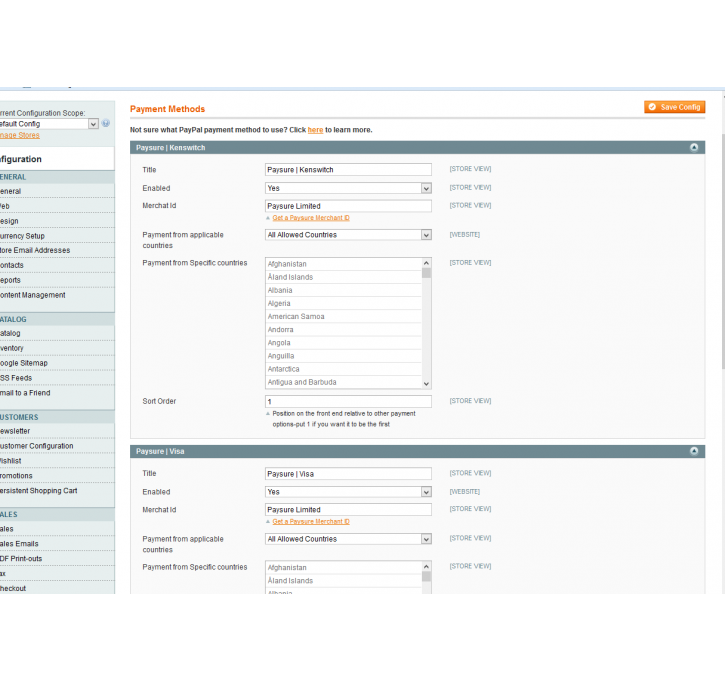Open the Reports configuration tab
The height and width of the screenshot is (680, 725).
[57, 280]
